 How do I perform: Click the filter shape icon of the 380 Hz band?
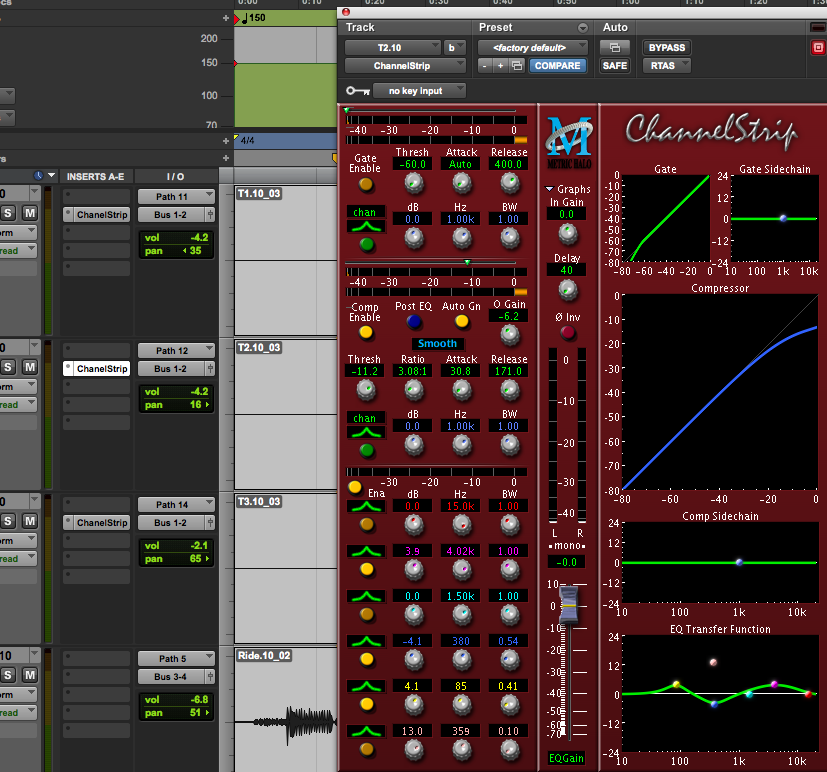point(366,641)
